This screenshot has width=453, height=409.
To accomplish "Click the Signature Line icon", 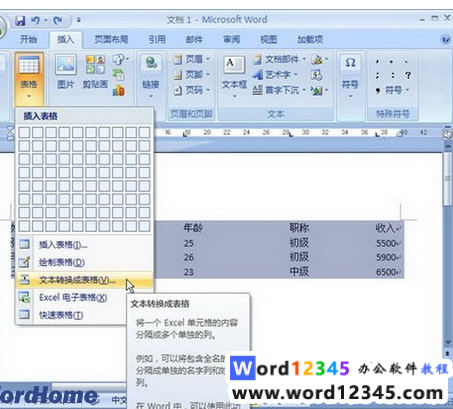I will coord(317,59).
